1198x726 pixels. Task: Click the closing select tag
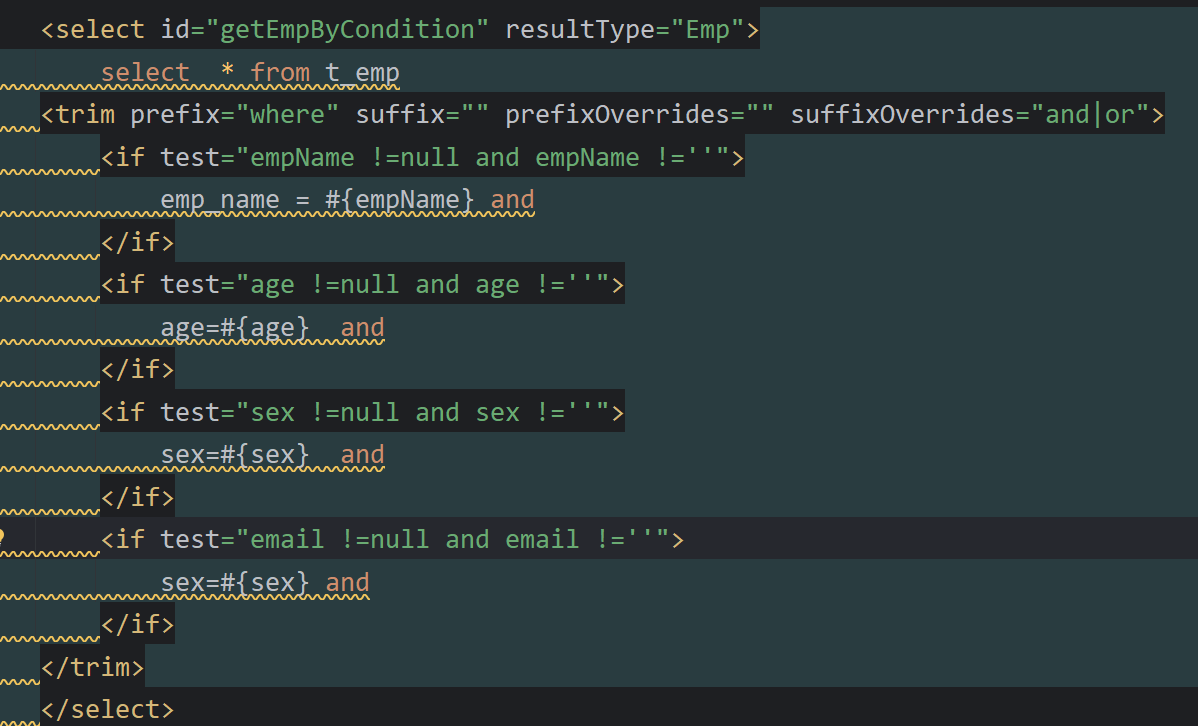(x=108, y=709)
